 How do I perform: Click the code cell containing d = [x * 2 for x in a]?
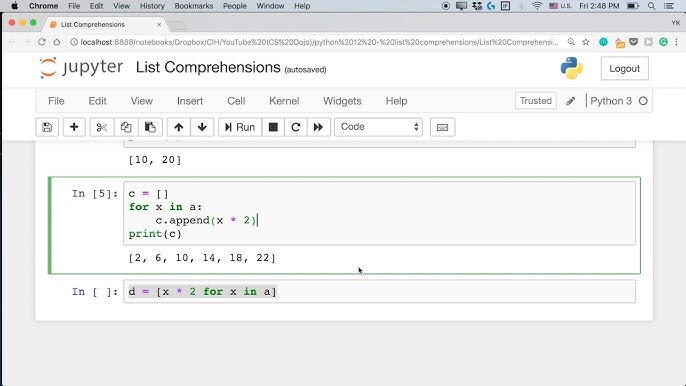coord(379,291)
